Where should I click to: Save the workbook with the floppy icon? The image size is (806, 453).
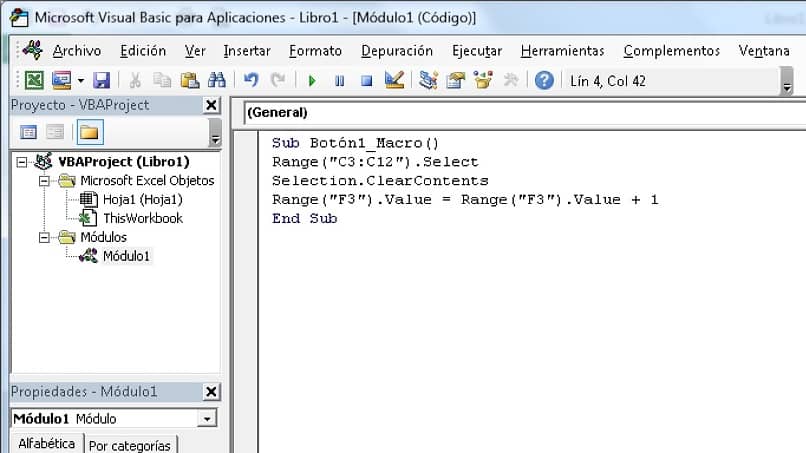click(x=101, y=80)
